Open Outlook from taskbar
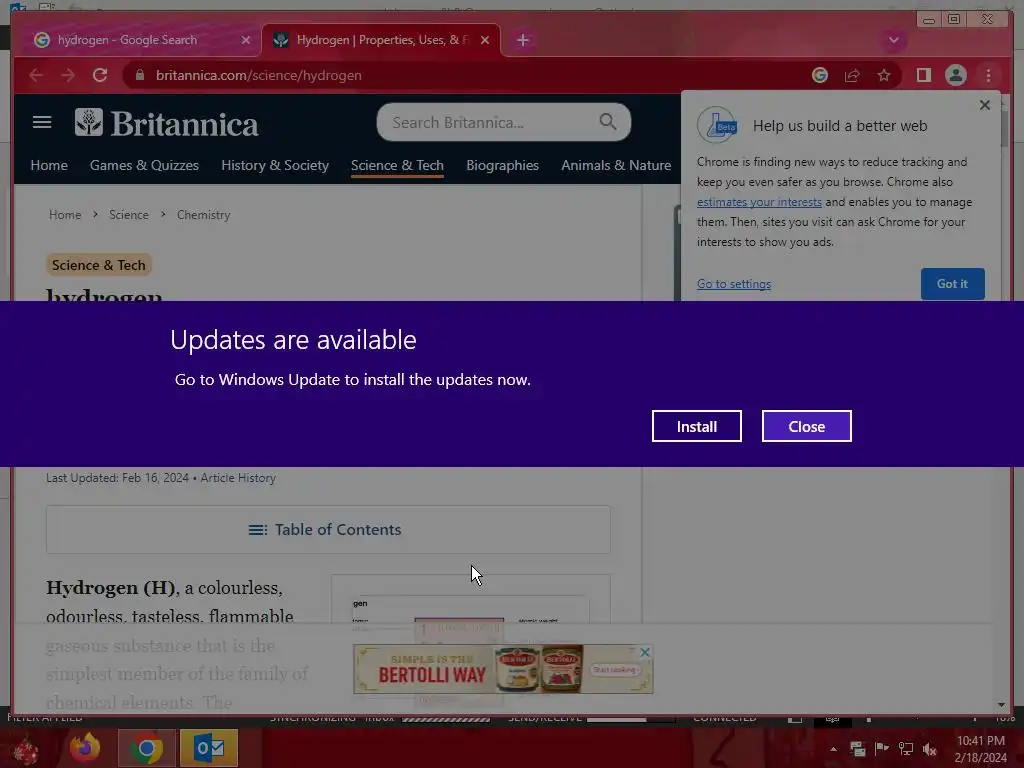 [x=209, y=748]
